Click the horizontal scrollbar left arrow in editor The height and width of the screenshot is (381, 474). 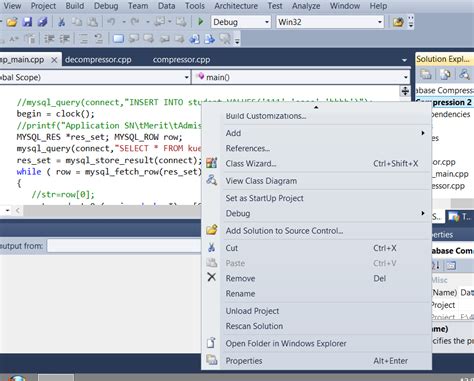[17, 210]
